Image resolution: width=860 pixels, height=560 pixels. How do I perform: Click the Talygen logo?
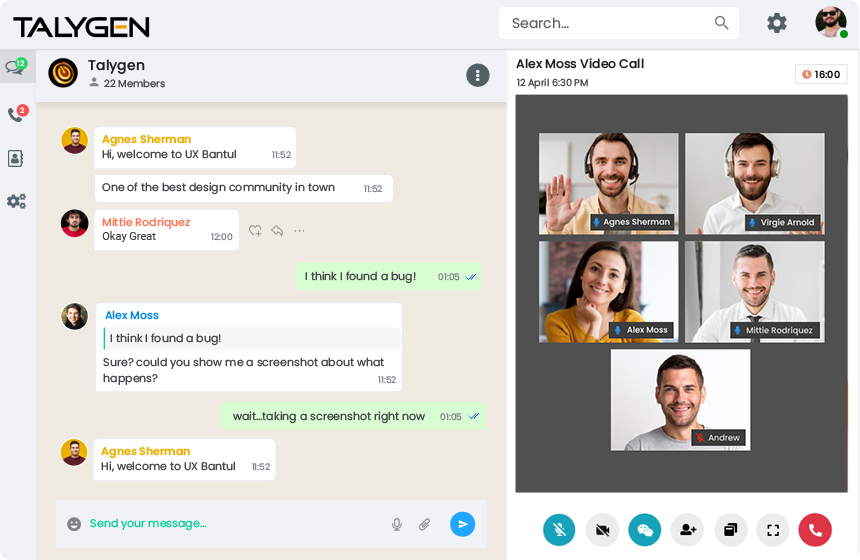tap(81, 26)
